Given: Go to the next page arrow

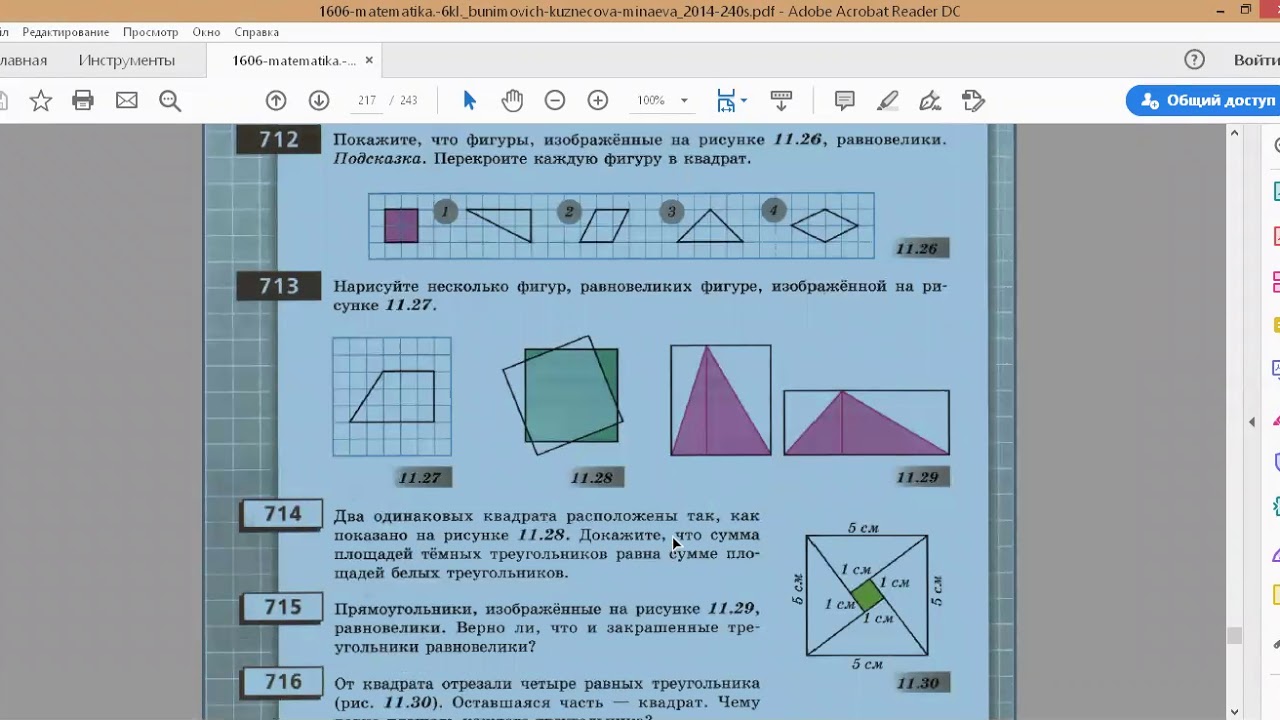Looking at the screenshot, I should point(319,100).
